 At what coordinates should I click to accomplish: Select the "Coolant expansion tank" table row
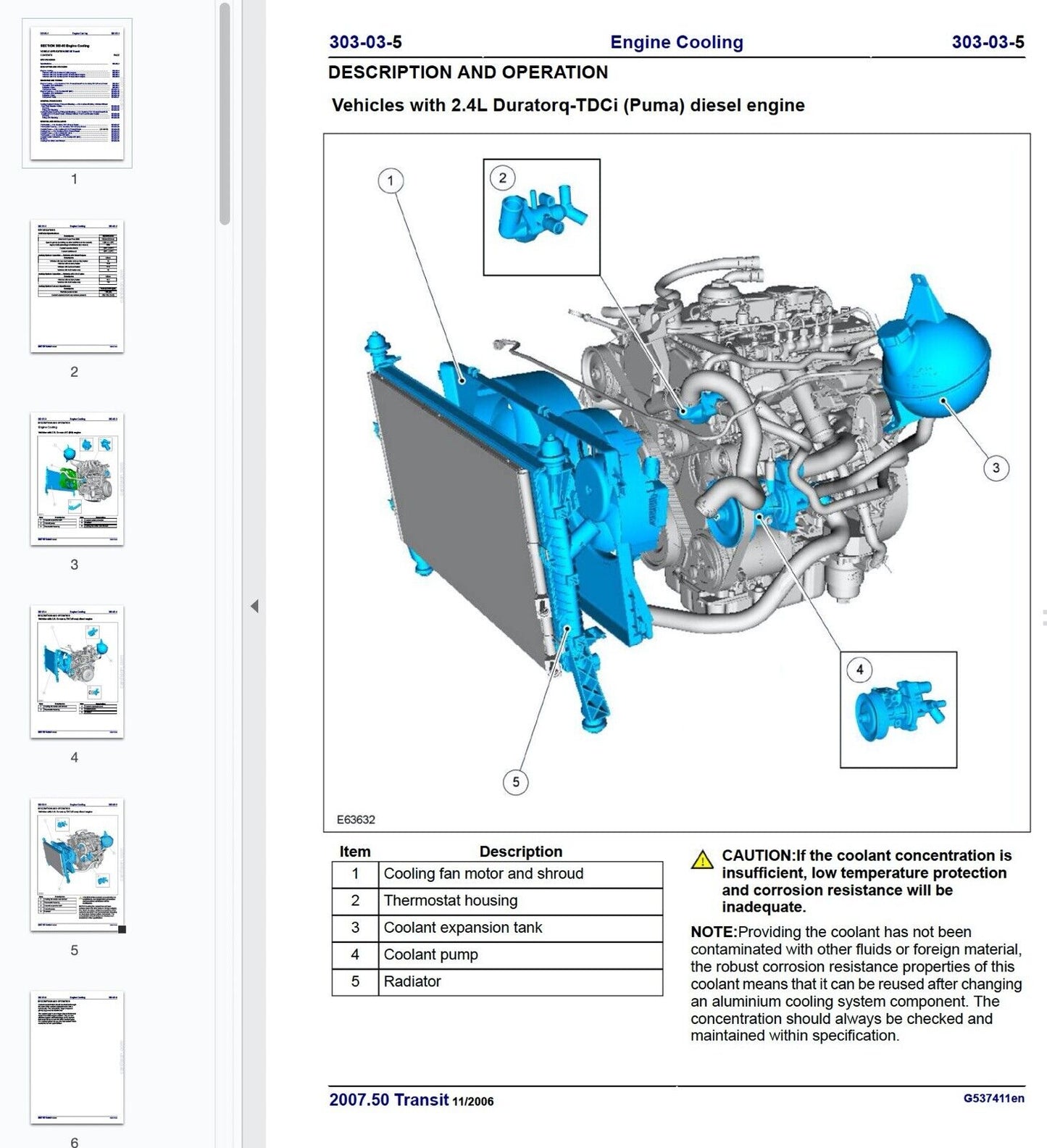(x=497, y=928)
